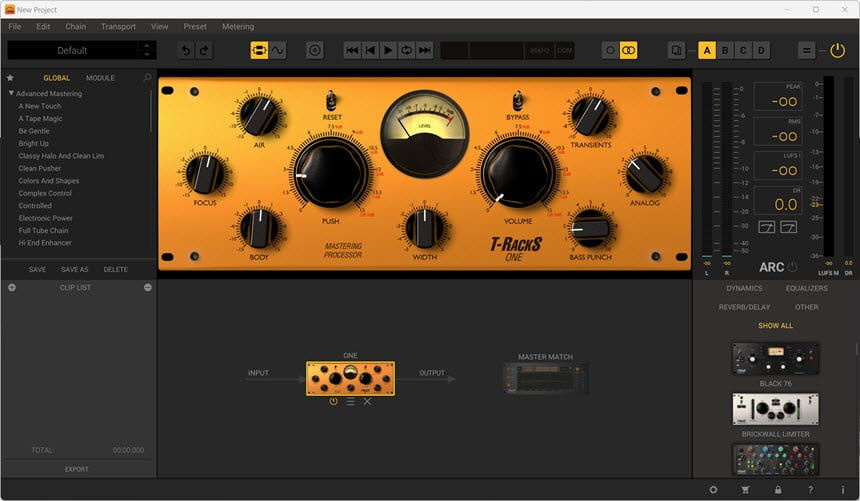Click the copy snapshot icon
This screenshot has height=501, width=860.
pos(677,50)
